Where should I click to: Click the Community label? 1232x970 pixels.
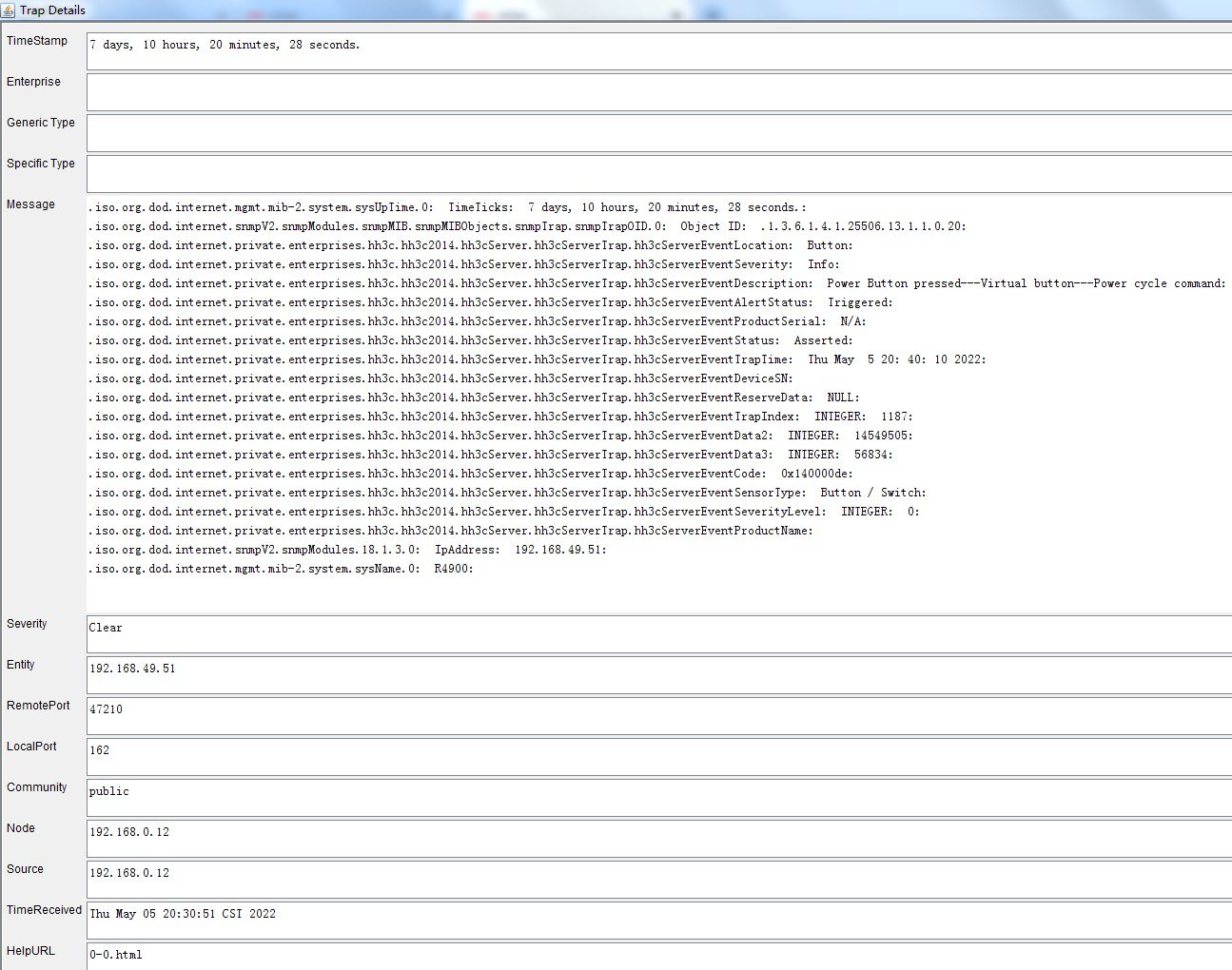point(37,787)
